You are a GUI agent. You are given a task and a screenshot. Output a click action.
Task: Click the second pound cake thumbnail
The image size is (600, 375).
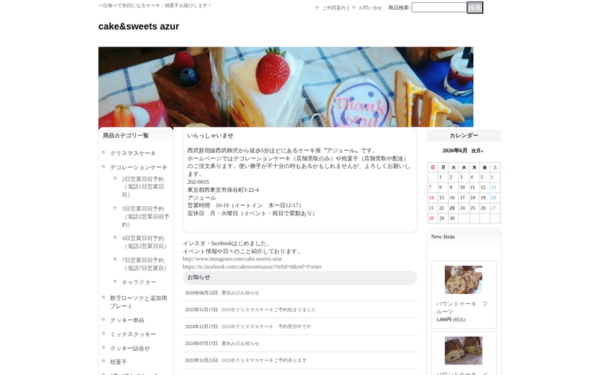[x=463, y=351]
